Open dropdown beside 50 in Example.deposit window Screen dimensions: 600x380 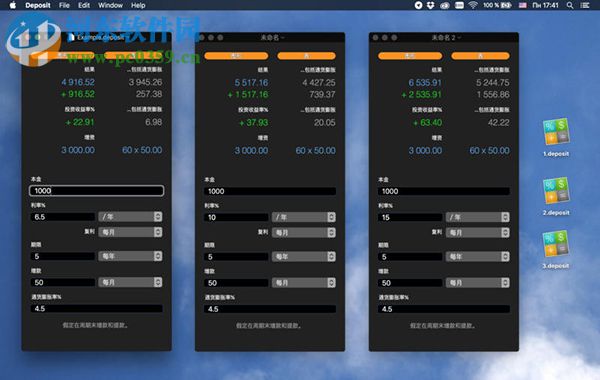tap(130, 282)
